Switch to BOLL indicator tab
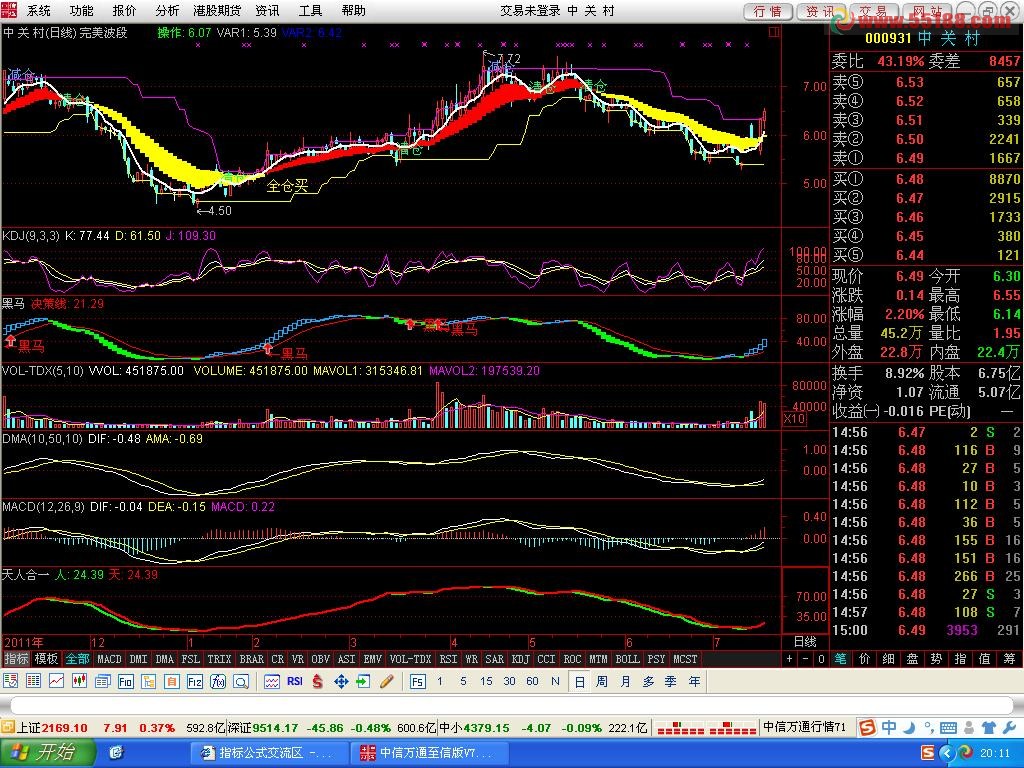This screenshot has height=768, width=1024. tap(628, 660)
